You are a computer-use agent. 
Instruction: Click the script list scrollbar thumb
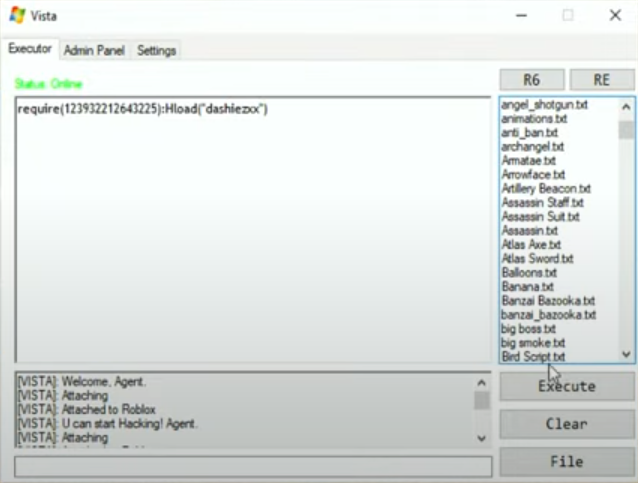(x=626, y=130)
